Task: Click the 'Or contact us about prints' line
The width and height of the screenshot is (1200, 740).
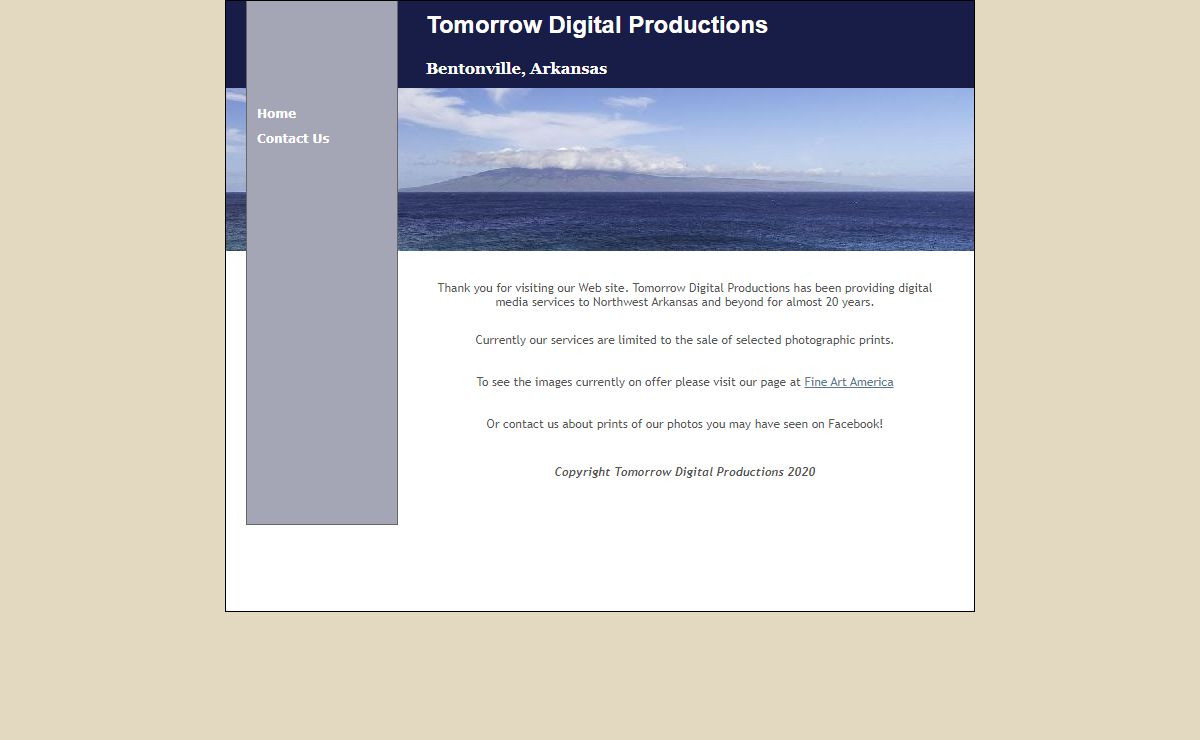Action: pyautogui.click(x=685, y=424)
